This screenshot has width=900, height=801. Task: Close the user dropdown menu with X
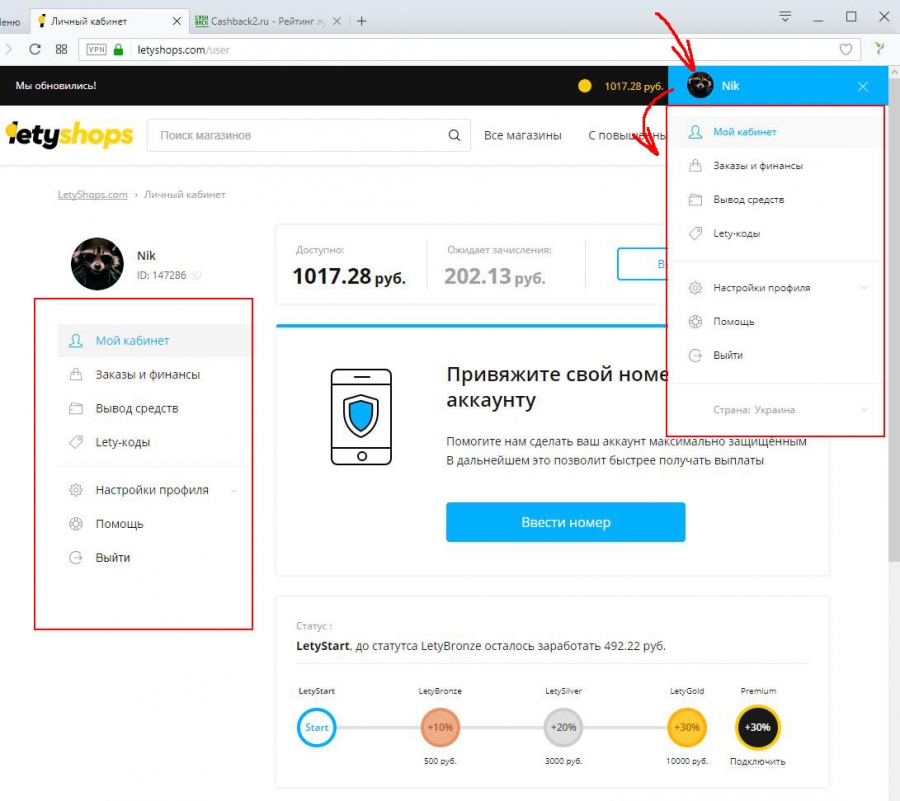(x=863, y=86)
